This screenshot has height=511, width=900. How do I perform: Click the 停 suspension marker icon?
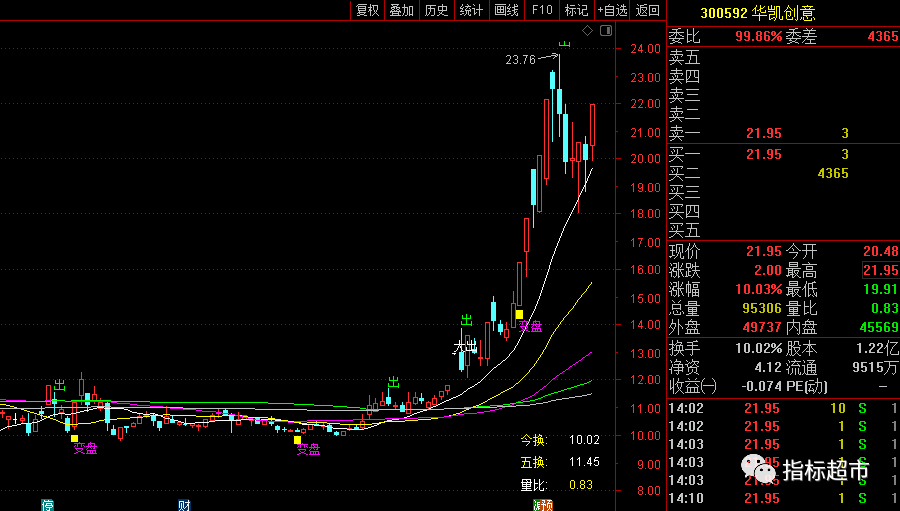[47, 505]
